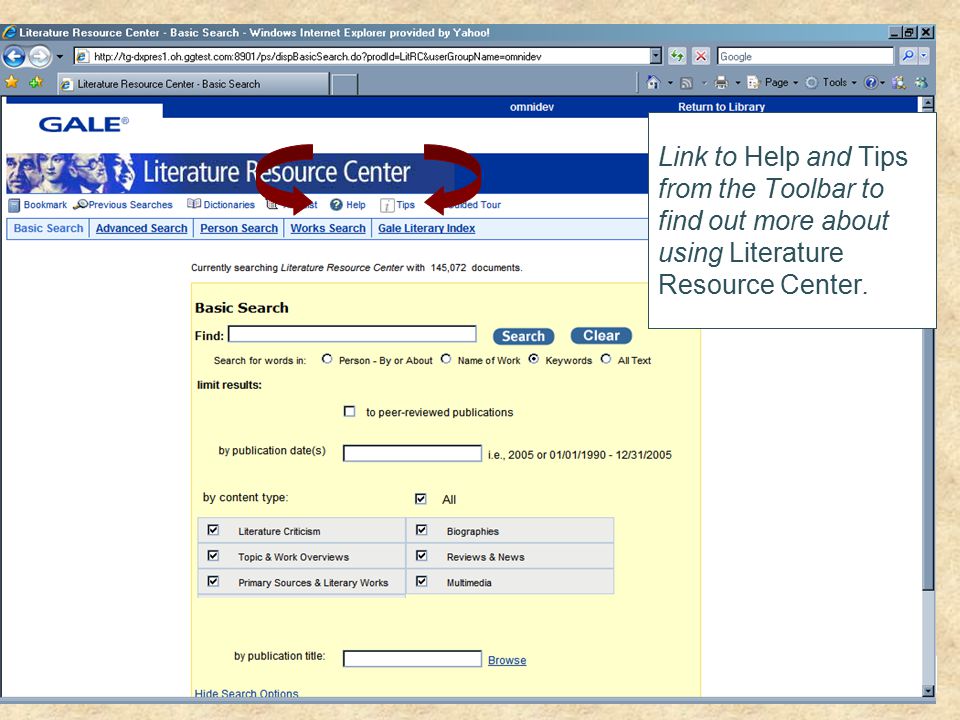Click the page scrollbar down arrow

(x=928, y=691)
